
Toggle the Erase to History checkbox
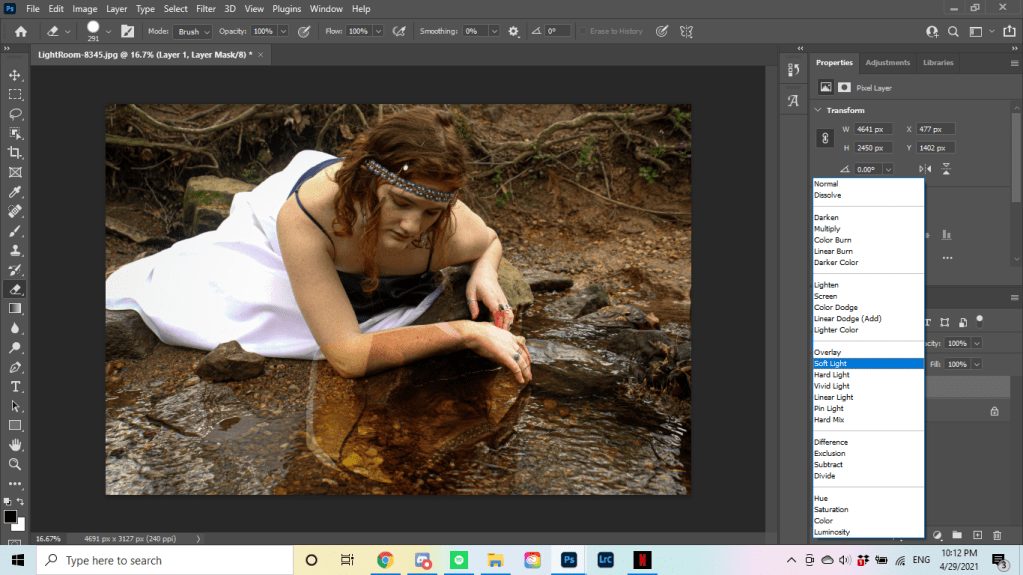pyautogui.click(x=584, y=32)
